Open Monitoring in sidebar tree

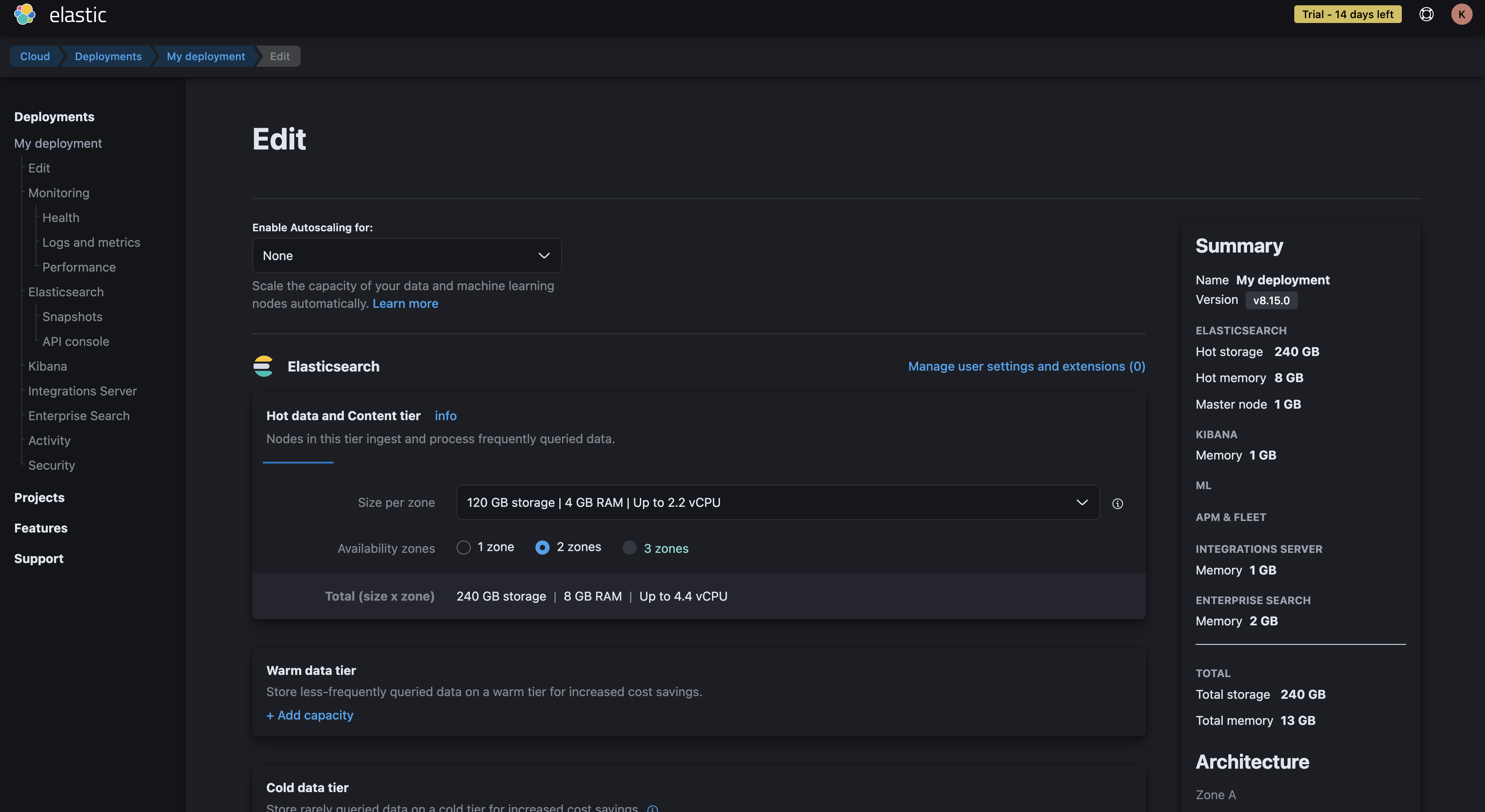(x=59, y=193)
